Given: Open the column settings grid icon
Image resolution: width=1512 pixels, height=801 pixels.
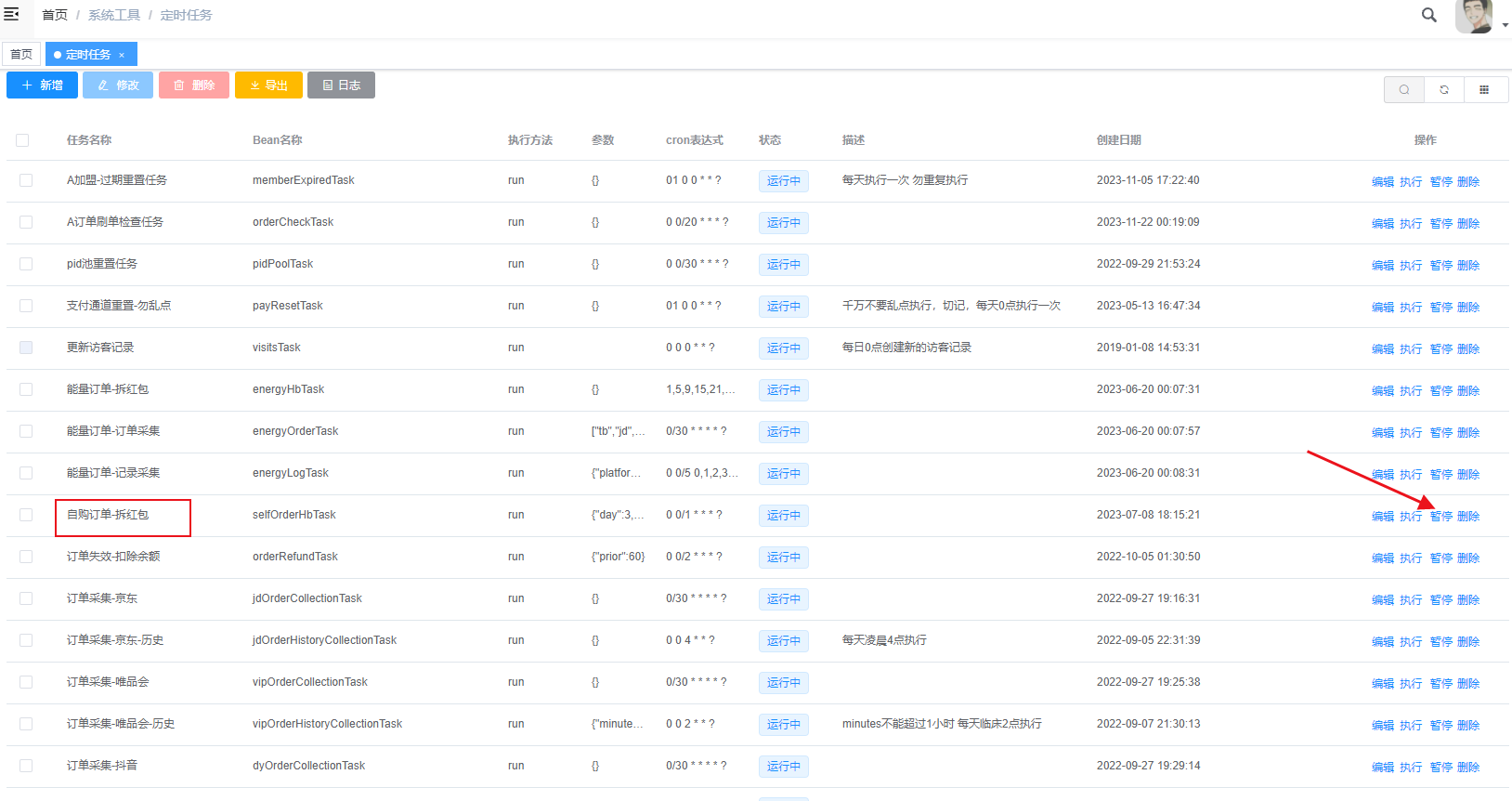Looking at the screenshot, I should pyautogui.click(x=1484, y=90).
